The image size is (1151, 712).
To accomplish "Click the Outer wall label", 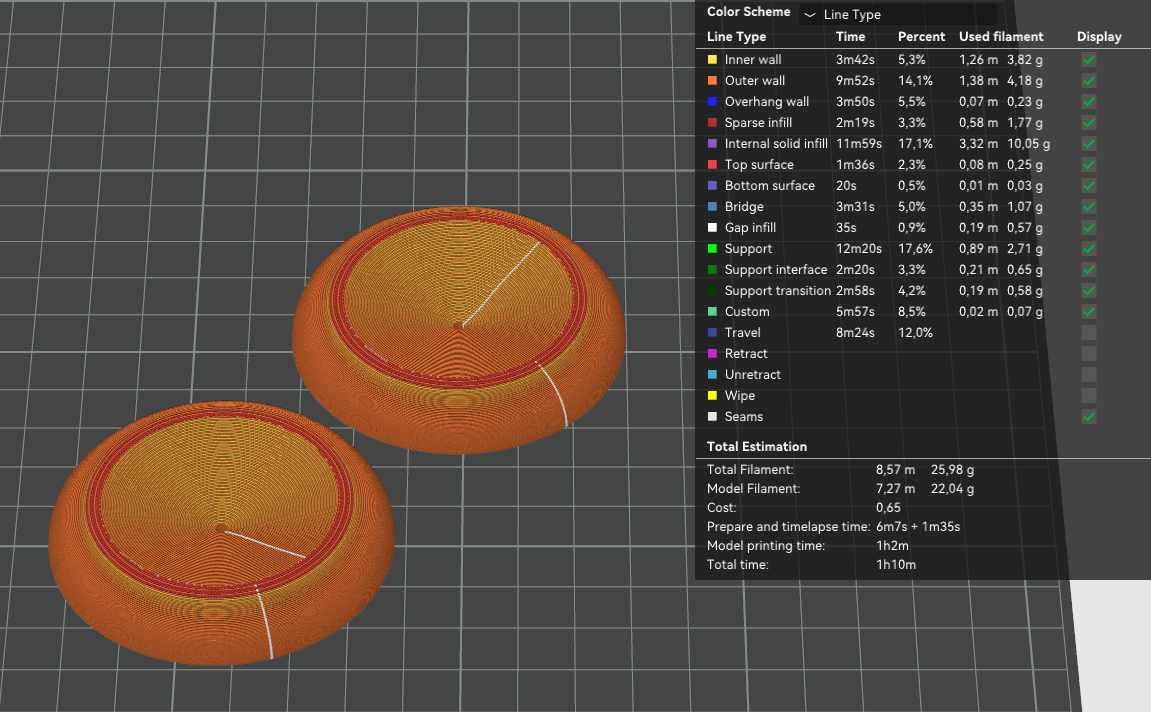I will coord(755,81).
